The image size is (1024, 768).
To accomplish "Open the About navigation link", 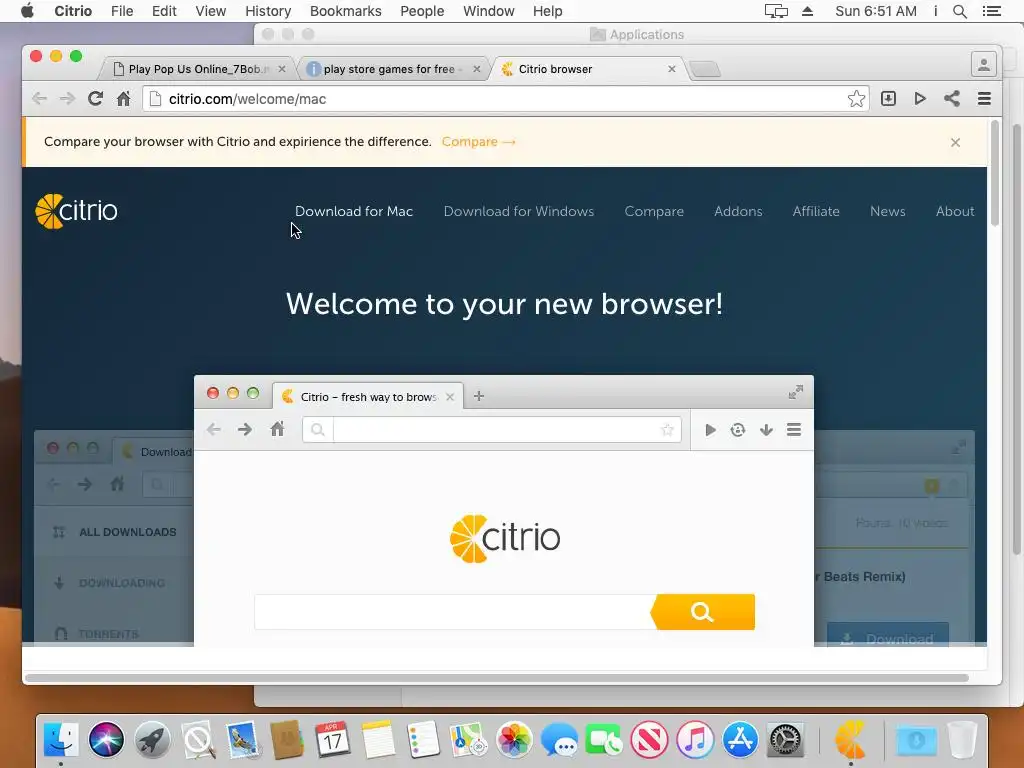I will pyautogui.click(x=955, y=211).
